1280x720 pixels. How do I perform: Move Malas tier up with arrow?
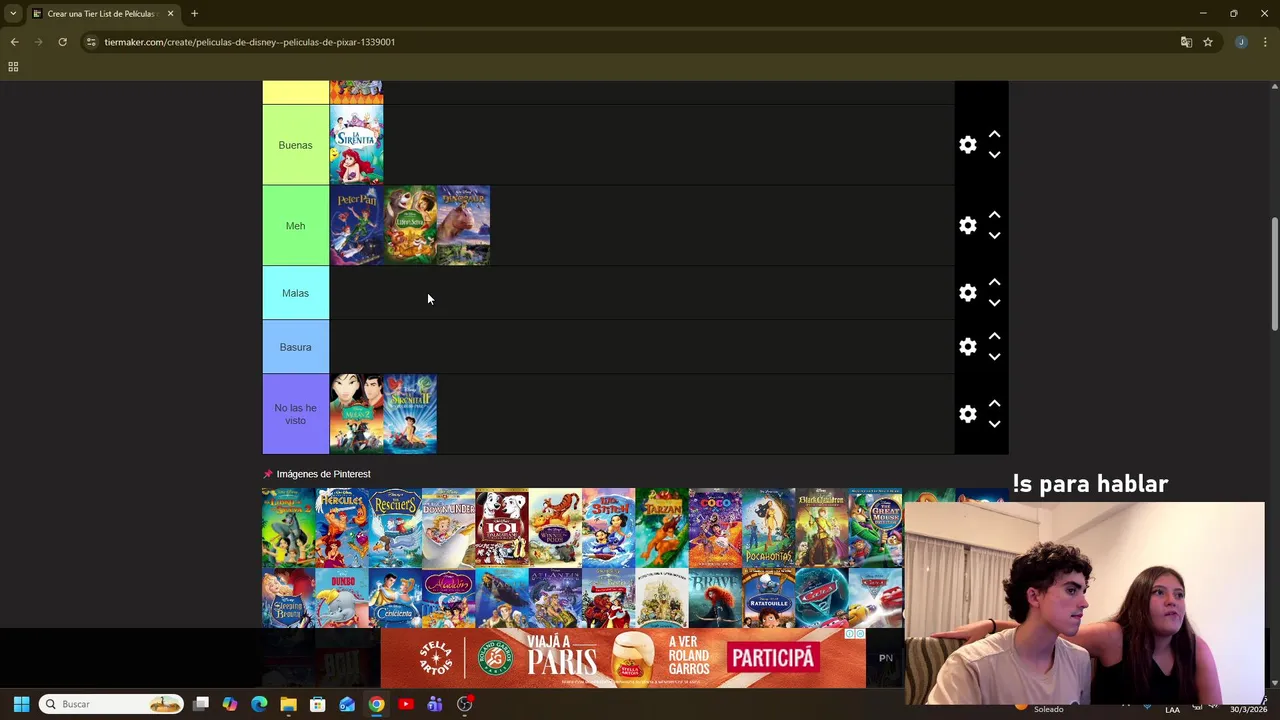994,282
